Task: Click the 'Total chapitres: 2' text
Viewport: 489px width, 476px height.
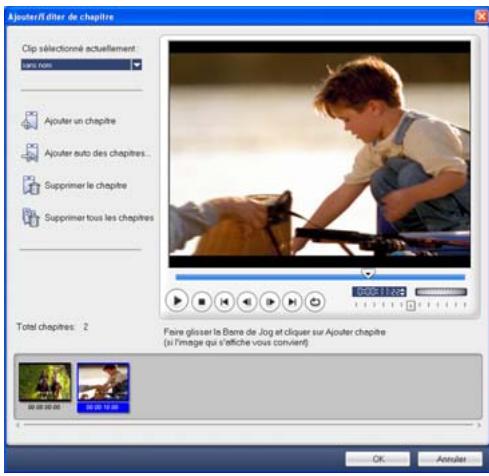Action: [52, 327]
